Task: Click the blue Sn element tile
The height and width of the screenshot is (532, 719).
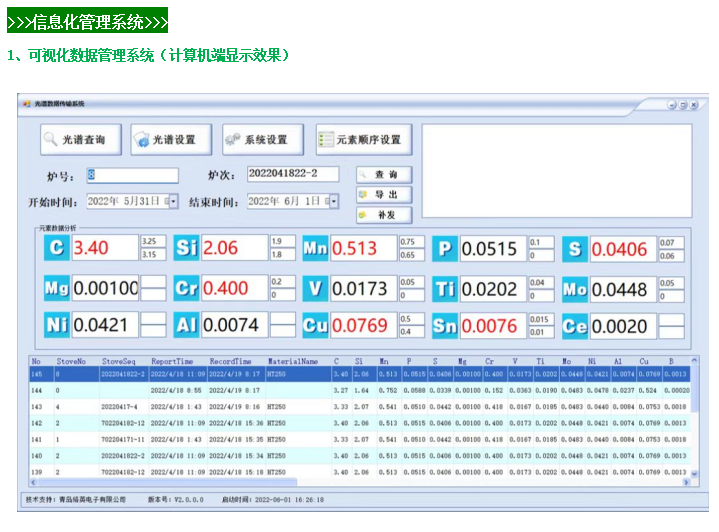Action: coord(445,325)
